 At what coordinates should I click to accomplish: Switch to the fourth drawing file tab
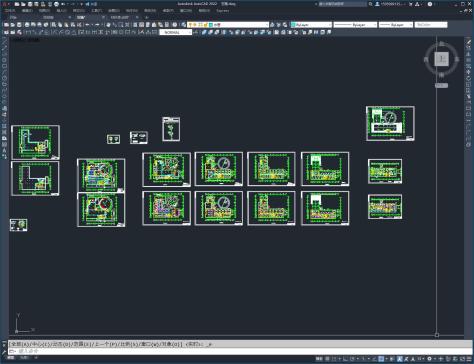[120, 17]
